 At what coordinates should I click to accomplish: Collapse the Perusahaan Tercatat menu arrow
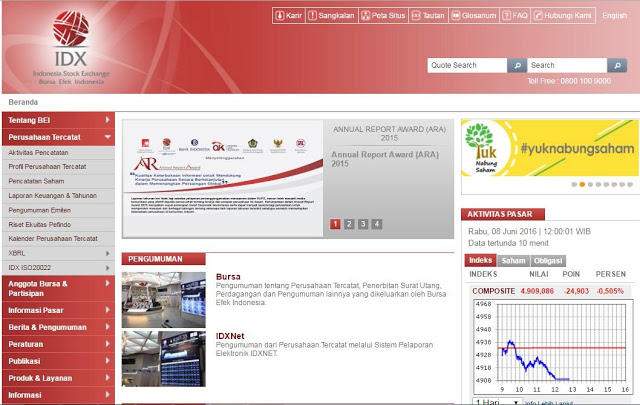click(x=108, y=137)
